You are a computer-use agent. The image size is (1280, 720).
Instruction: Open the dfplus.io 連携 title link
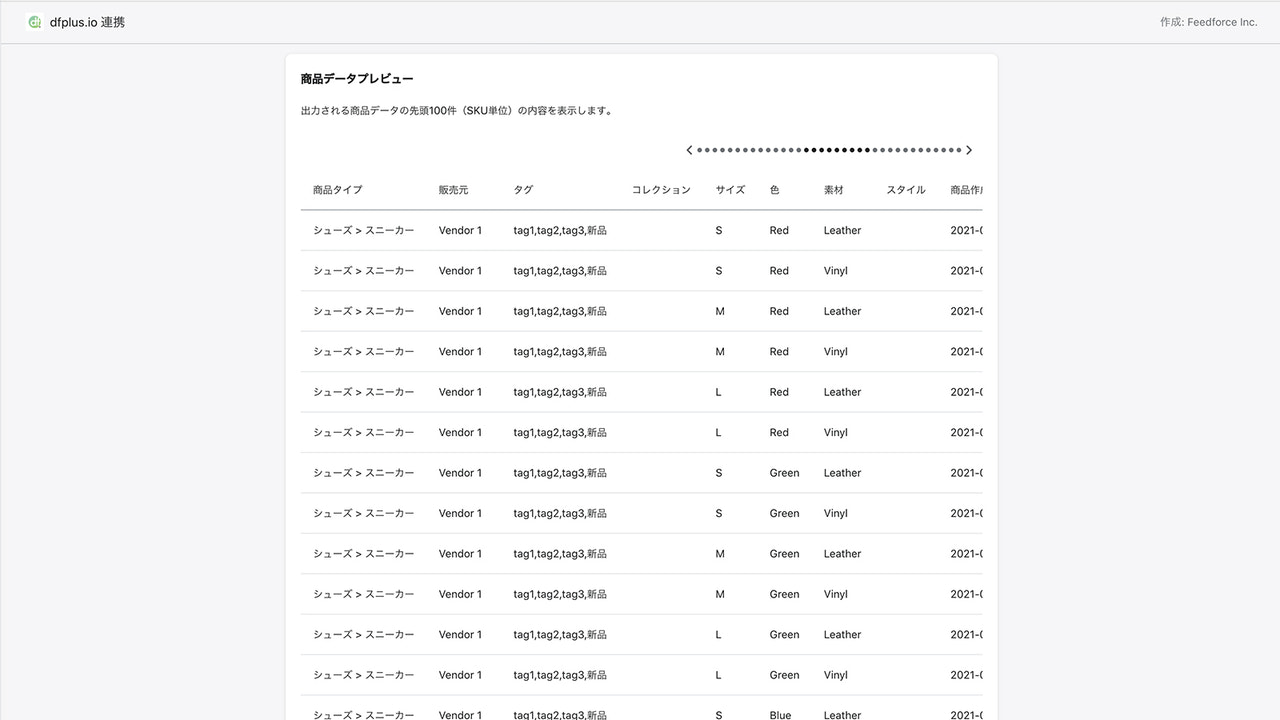click(x=86, y=21)
